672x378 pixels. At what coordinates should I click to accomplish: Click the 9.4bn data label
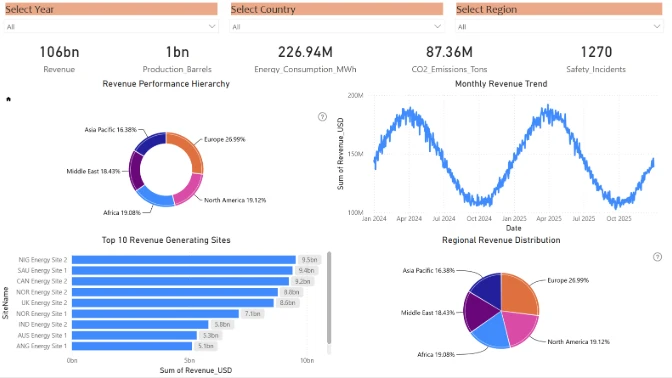click(306, 270)
